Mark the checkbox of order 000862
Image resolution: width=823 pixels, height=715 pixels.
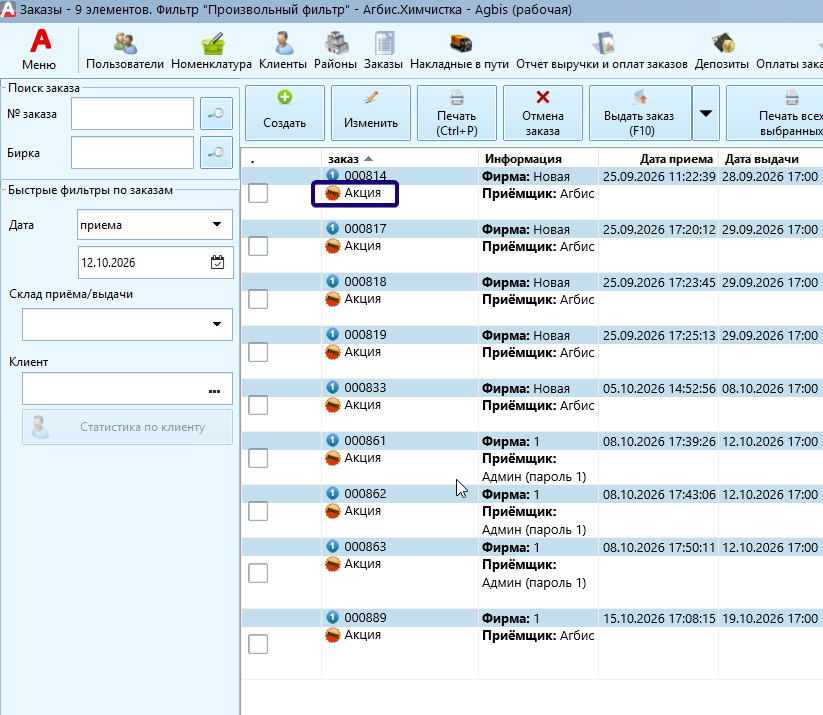coord(258,511)
